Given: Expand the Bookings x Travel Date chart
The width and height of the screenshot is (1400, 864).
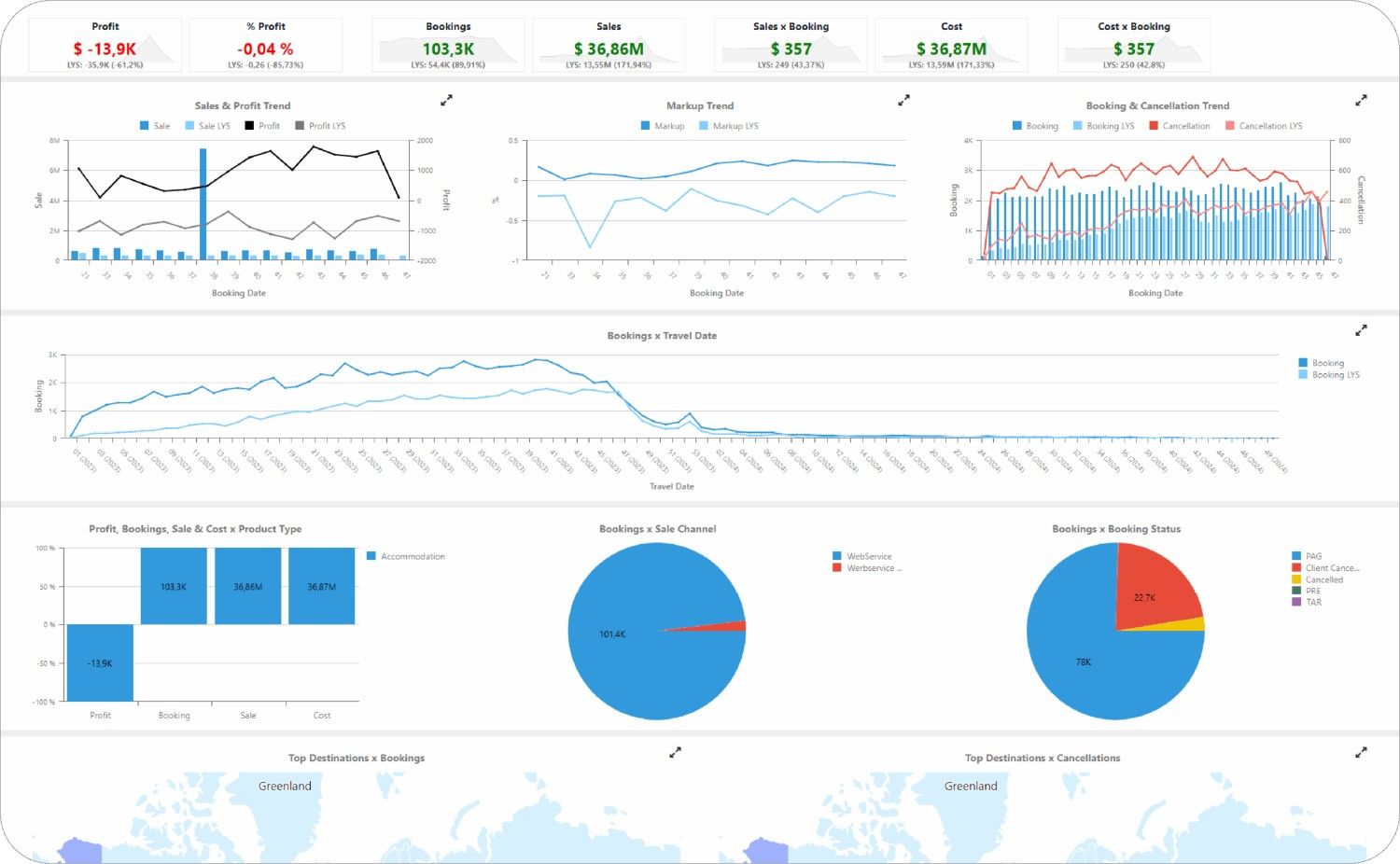Looking at the screenshot, I should [1361, 329].
